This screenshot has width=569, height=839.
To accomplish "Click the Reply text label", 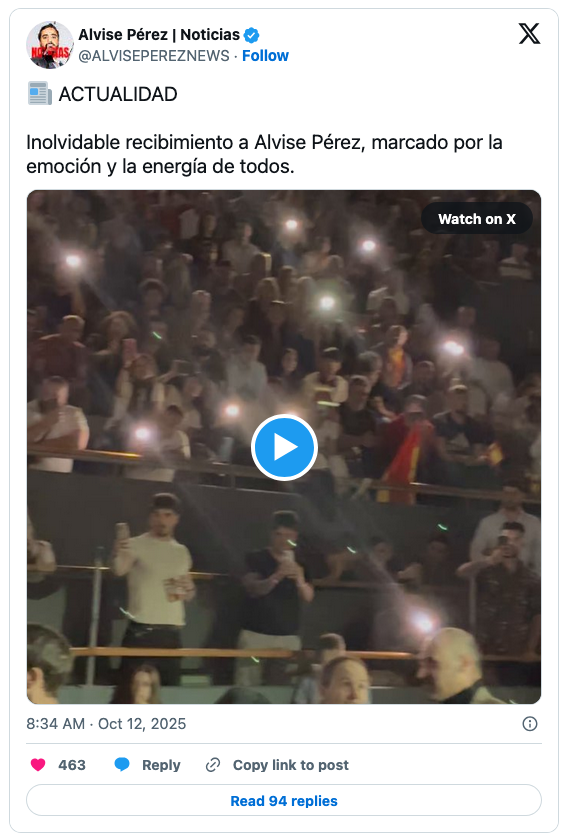I will [161, 765].
